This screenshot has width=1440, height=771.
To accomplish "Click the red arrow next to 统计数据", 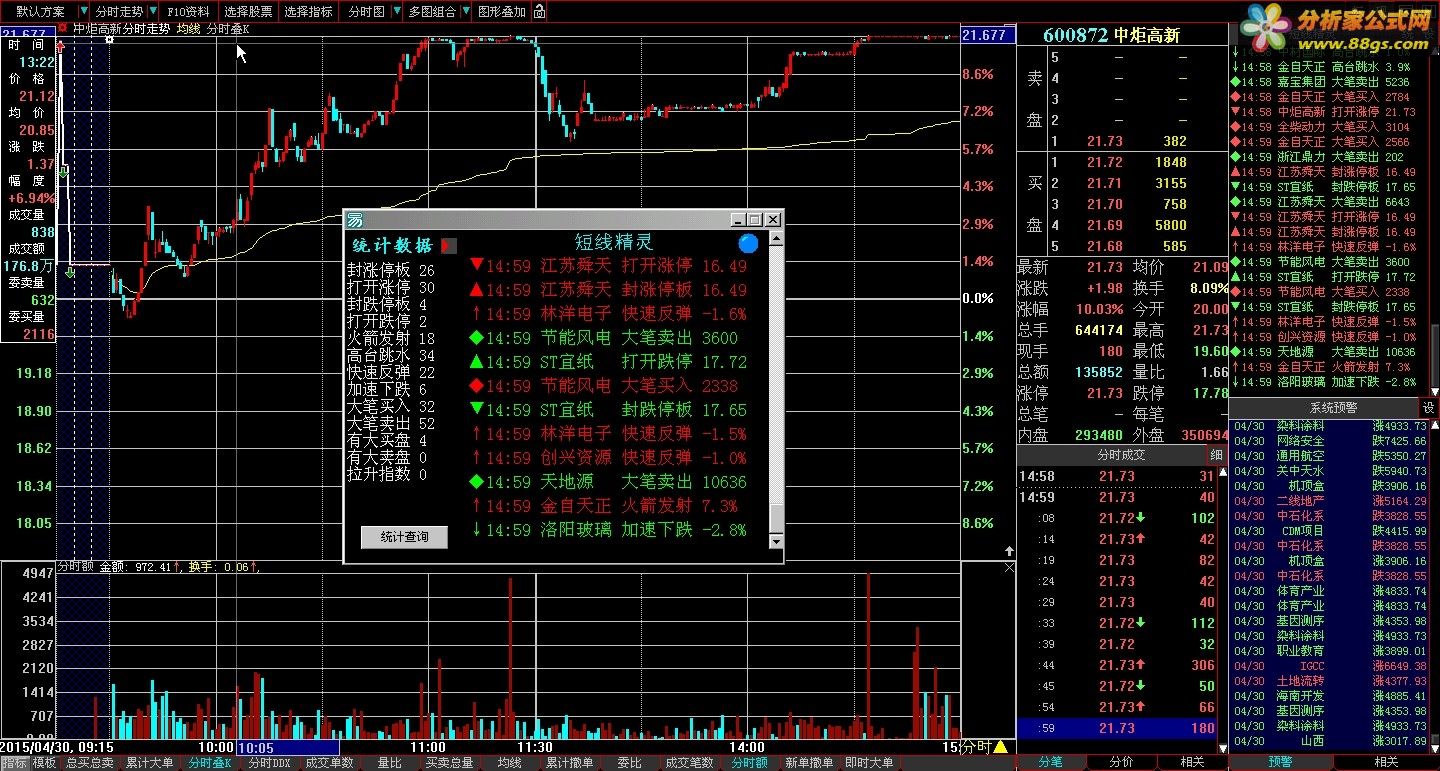I will click(449, 245).
